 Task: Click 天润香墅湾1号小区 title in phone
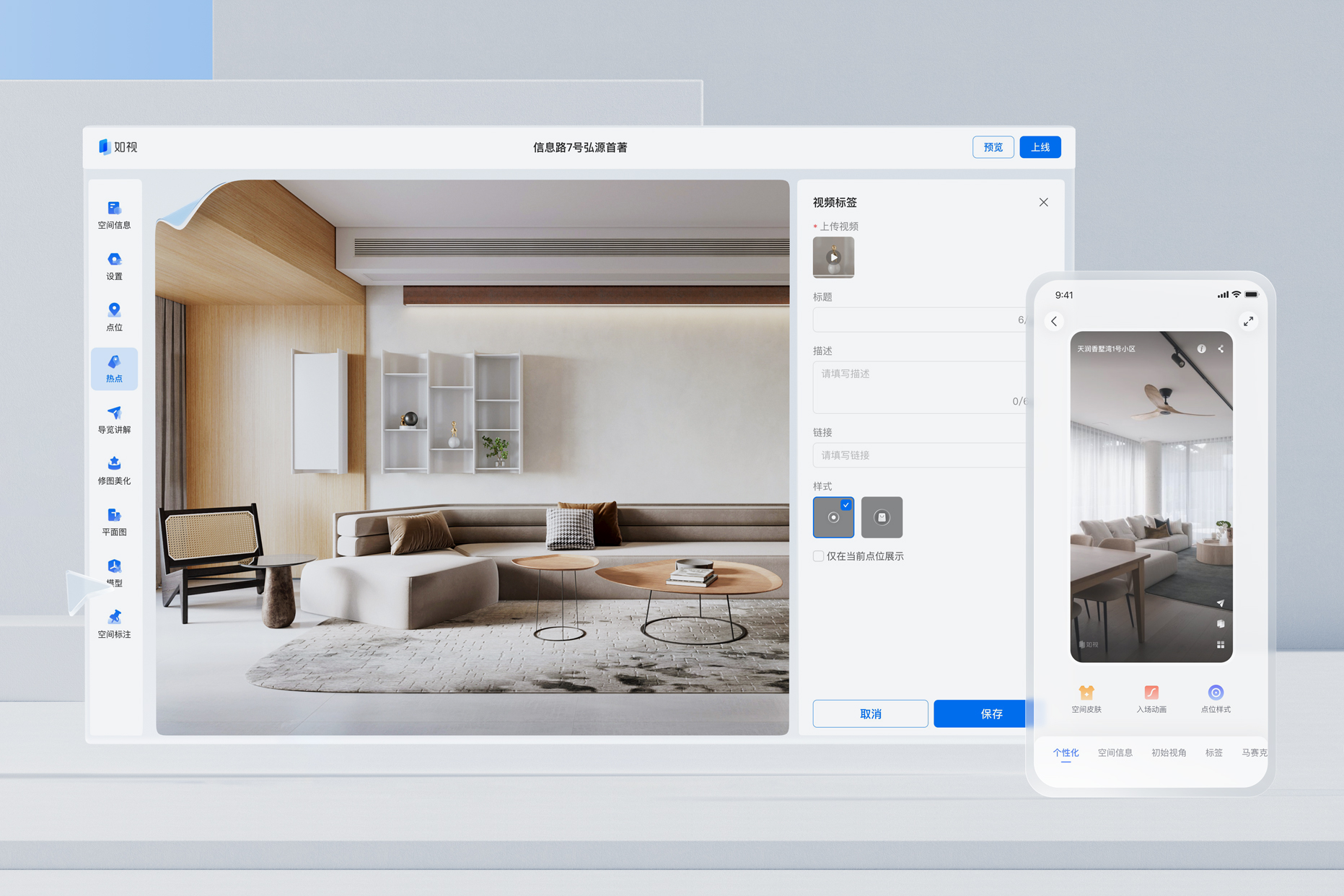1106,348
